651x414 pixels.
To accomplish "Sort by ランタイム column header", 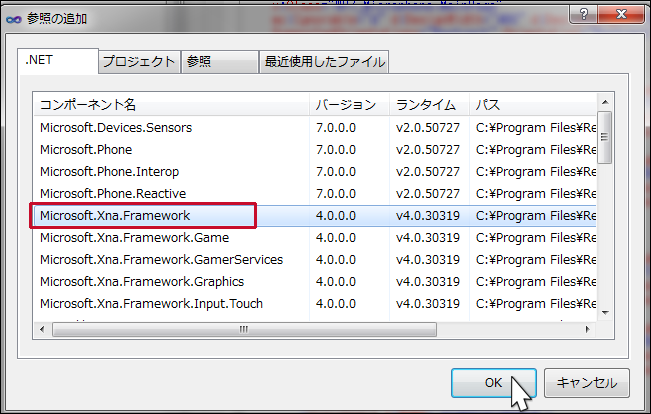I will (x=429, y=104).
